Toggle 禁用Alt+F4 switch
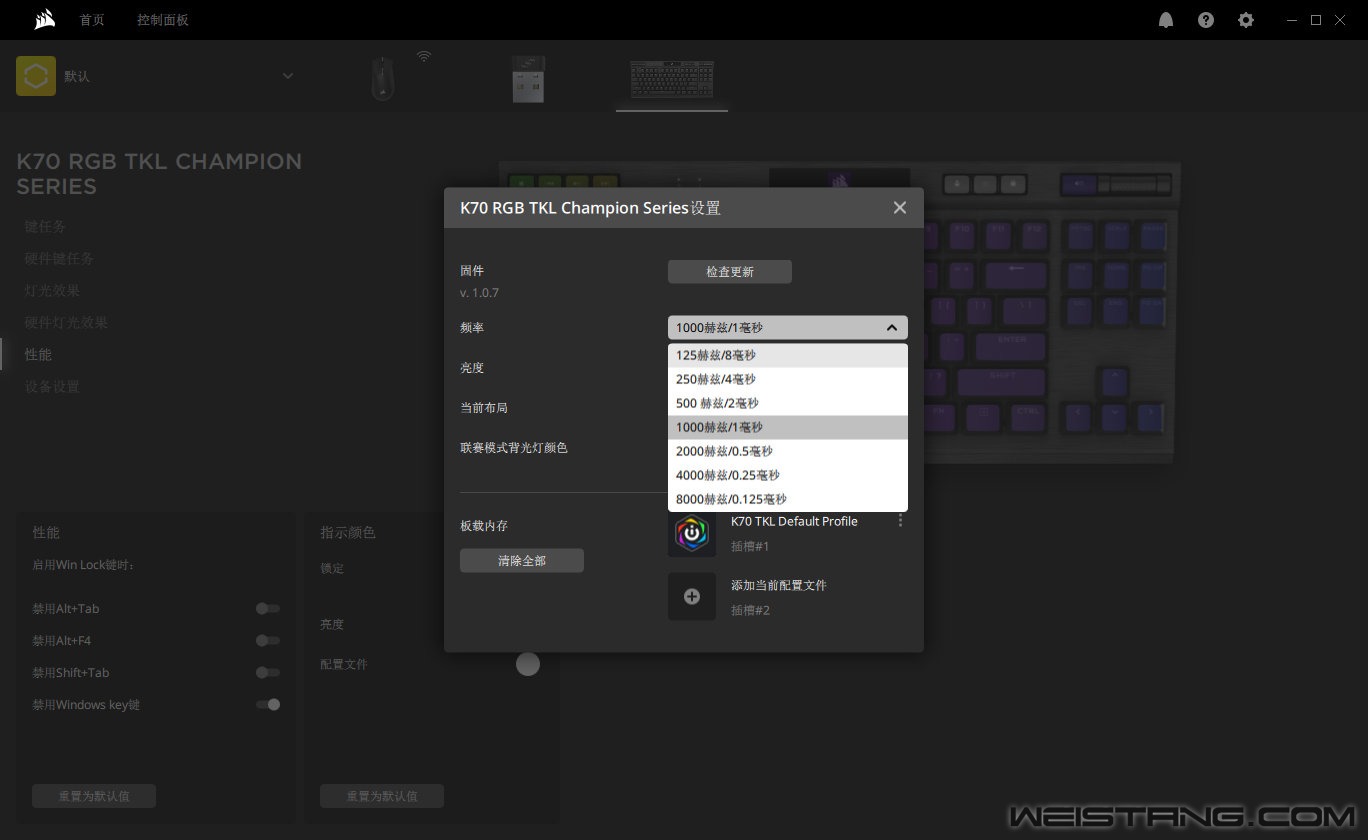The width and height of the screenshot is (1368, 840). click(x=268, y=640)
